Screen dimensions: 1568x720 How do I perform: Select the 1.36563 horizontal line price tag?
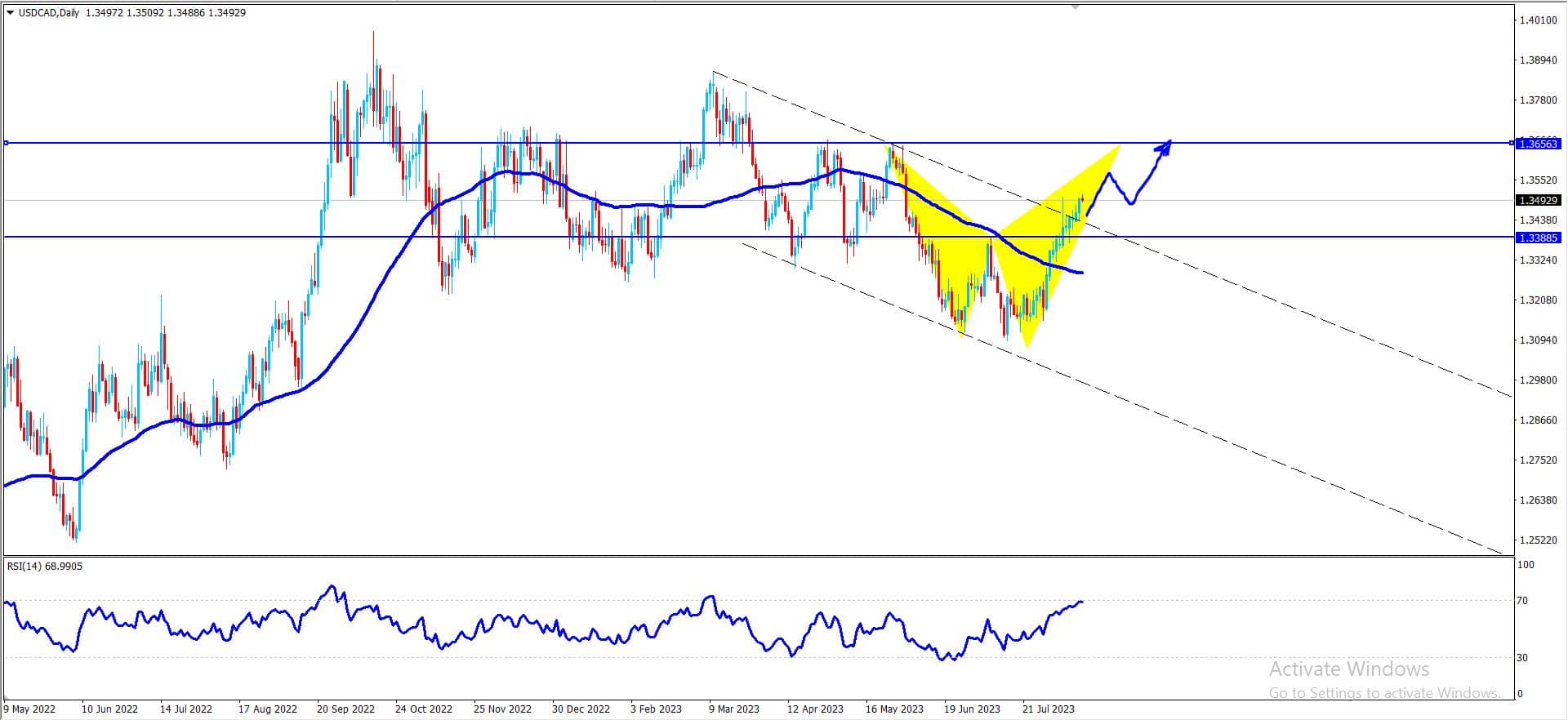[1538, 144]
